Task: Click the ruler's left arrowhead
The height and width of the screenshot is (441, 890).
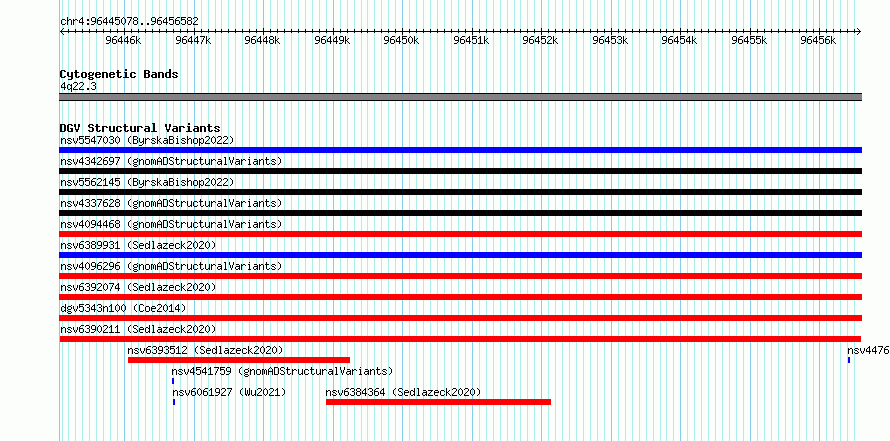Action: (62, 31)
